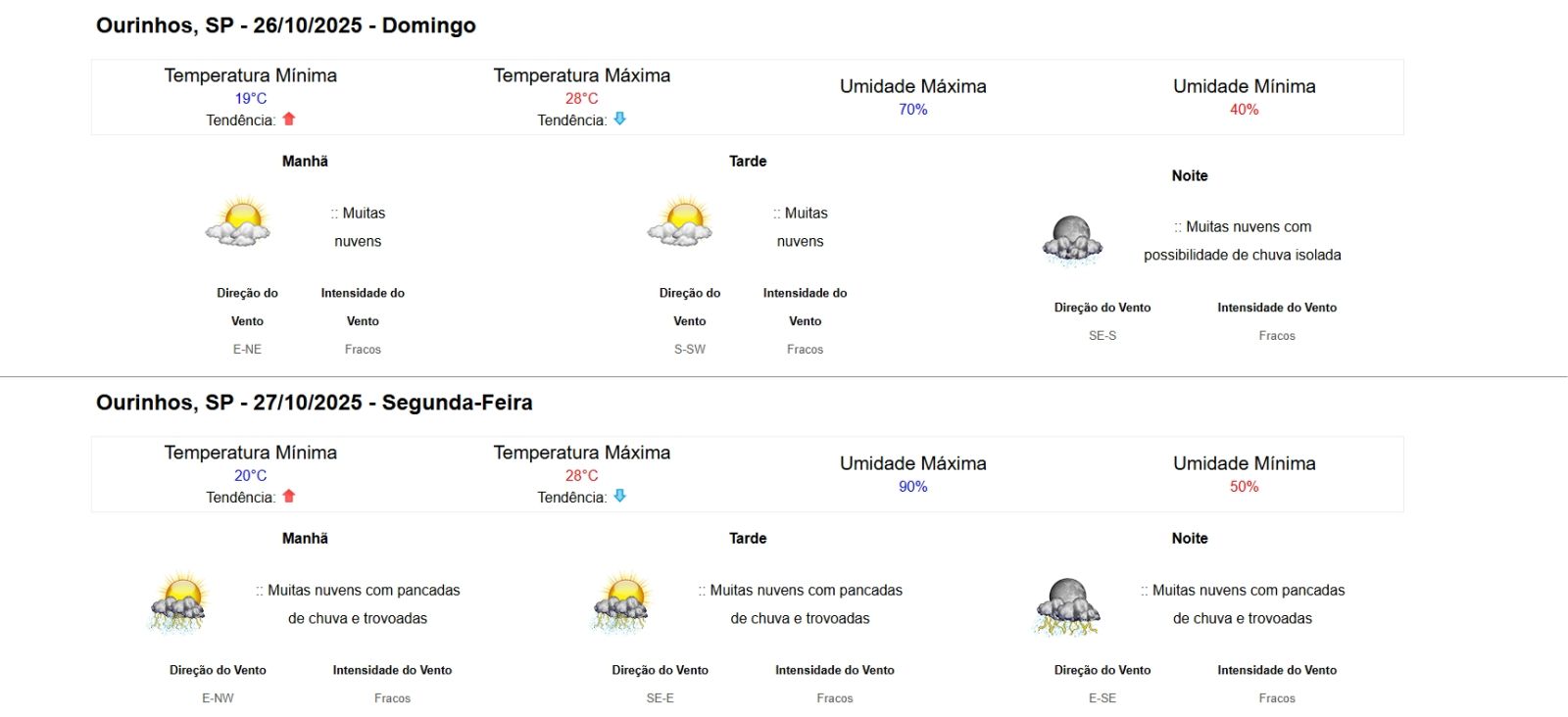The height and width of the screenshot is (717, 1568).
Task: Click the 27/10/2025 Segunda-Feira heading
Action: pos(315,403)
